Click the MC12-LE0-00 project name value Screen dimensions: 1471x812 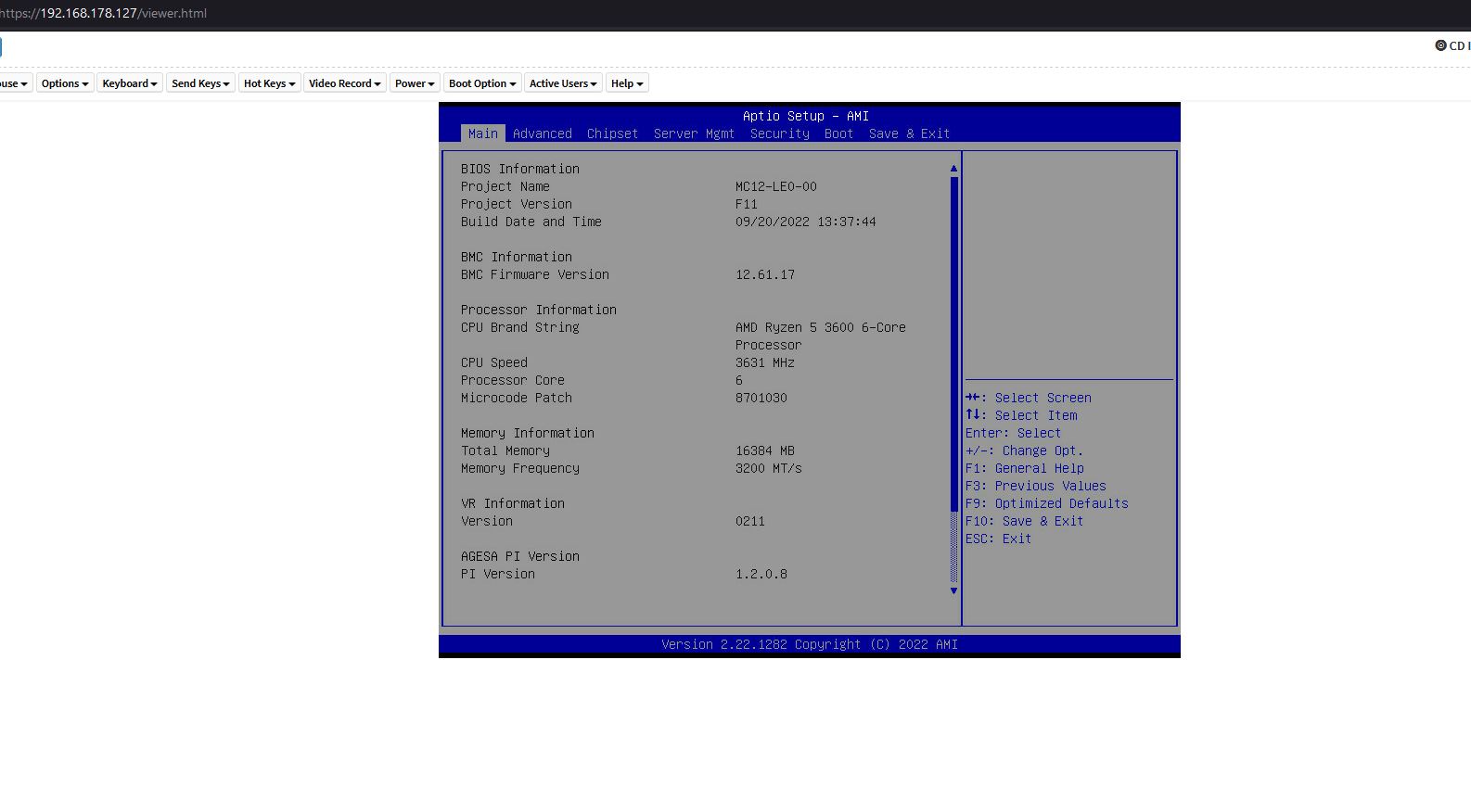776,186
